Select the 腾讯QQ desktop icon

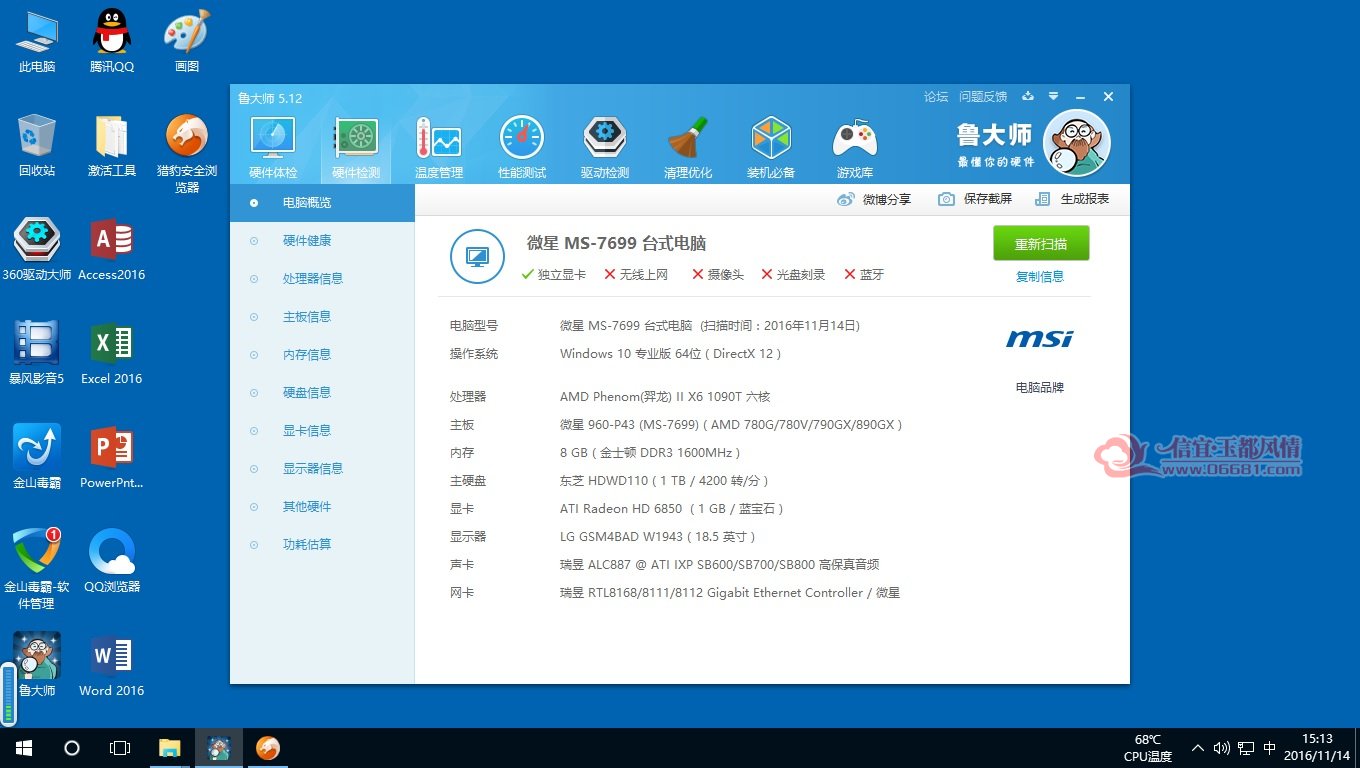112,41
